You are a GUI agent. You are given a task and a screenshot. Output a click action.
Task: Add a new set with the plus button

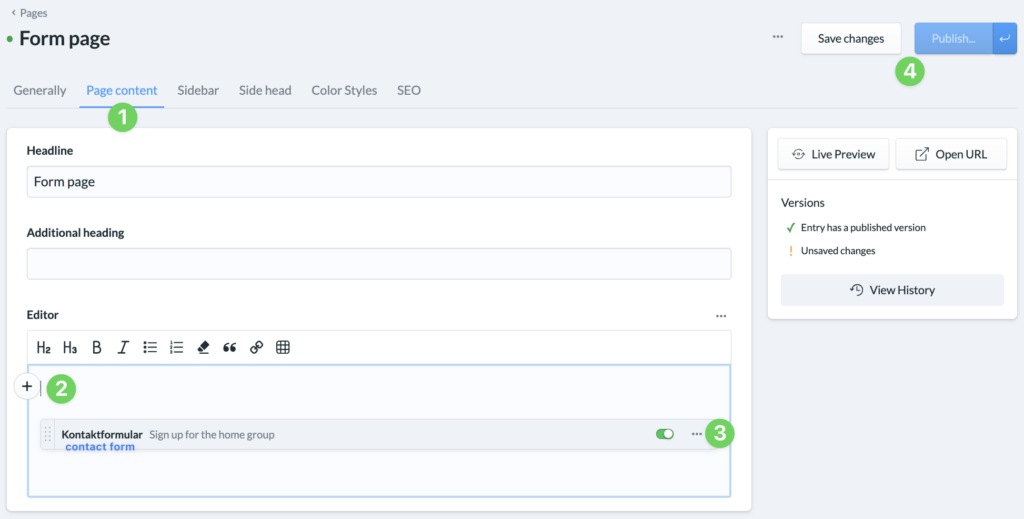tap(27, 386)
